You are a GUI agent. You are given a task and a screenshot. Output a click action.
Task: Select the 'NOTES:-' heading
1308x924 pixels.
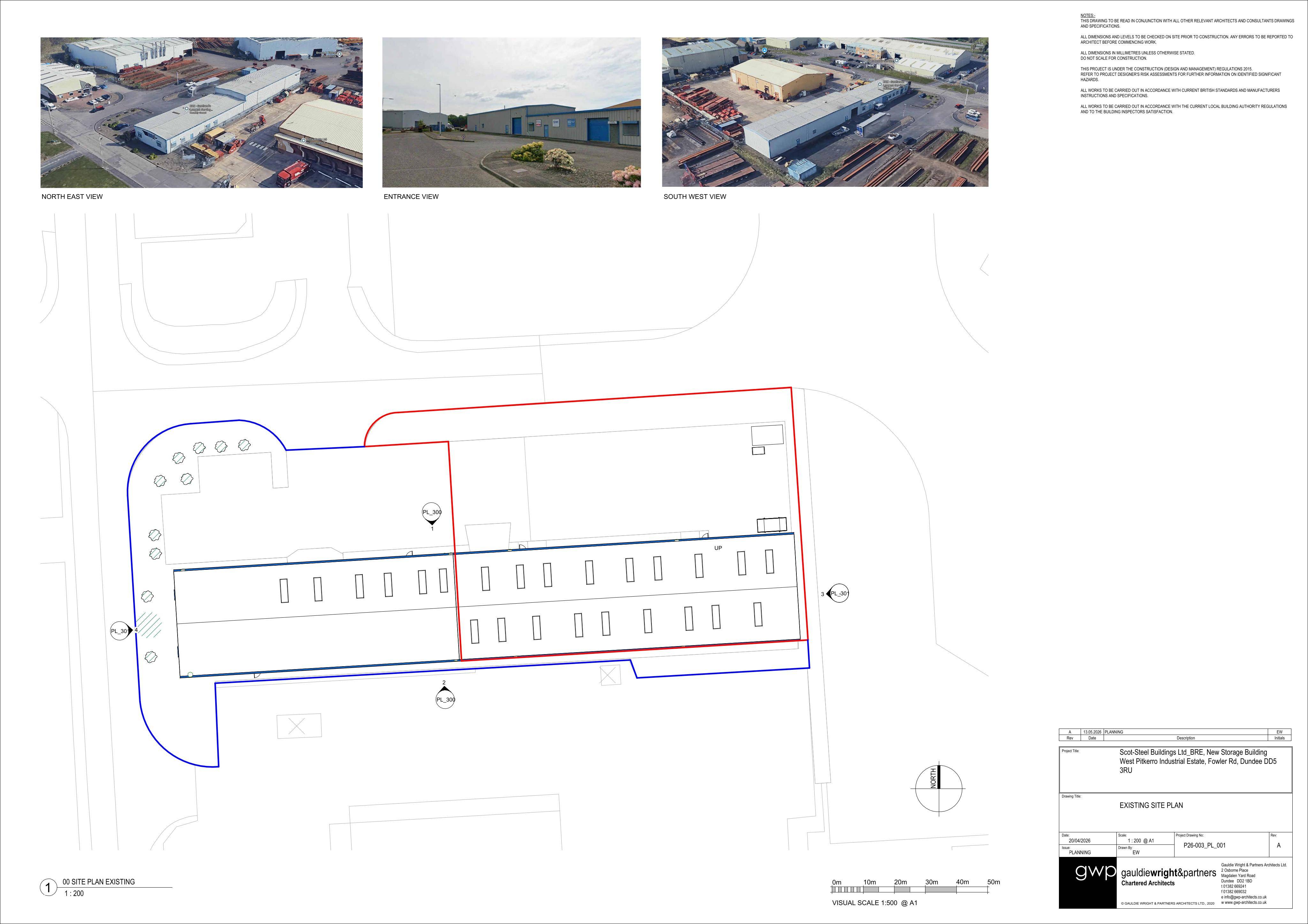(x=1088, y=15)
